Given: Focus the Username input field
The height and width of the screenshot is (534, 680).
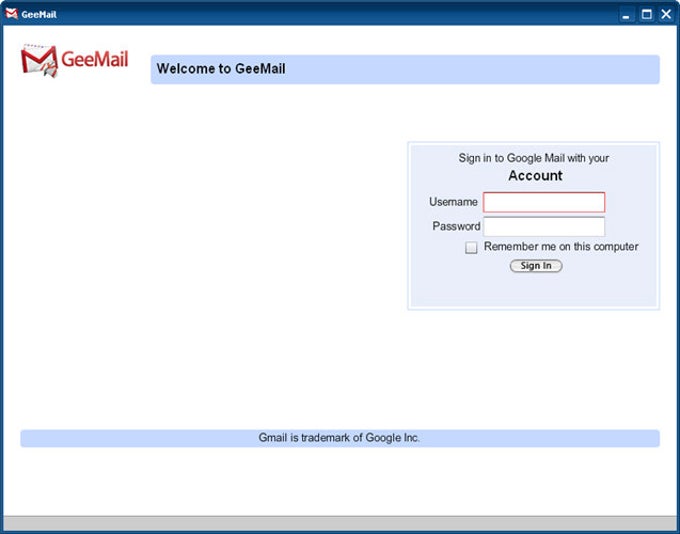Looking at the screenshot, I should tap(544, 202).
